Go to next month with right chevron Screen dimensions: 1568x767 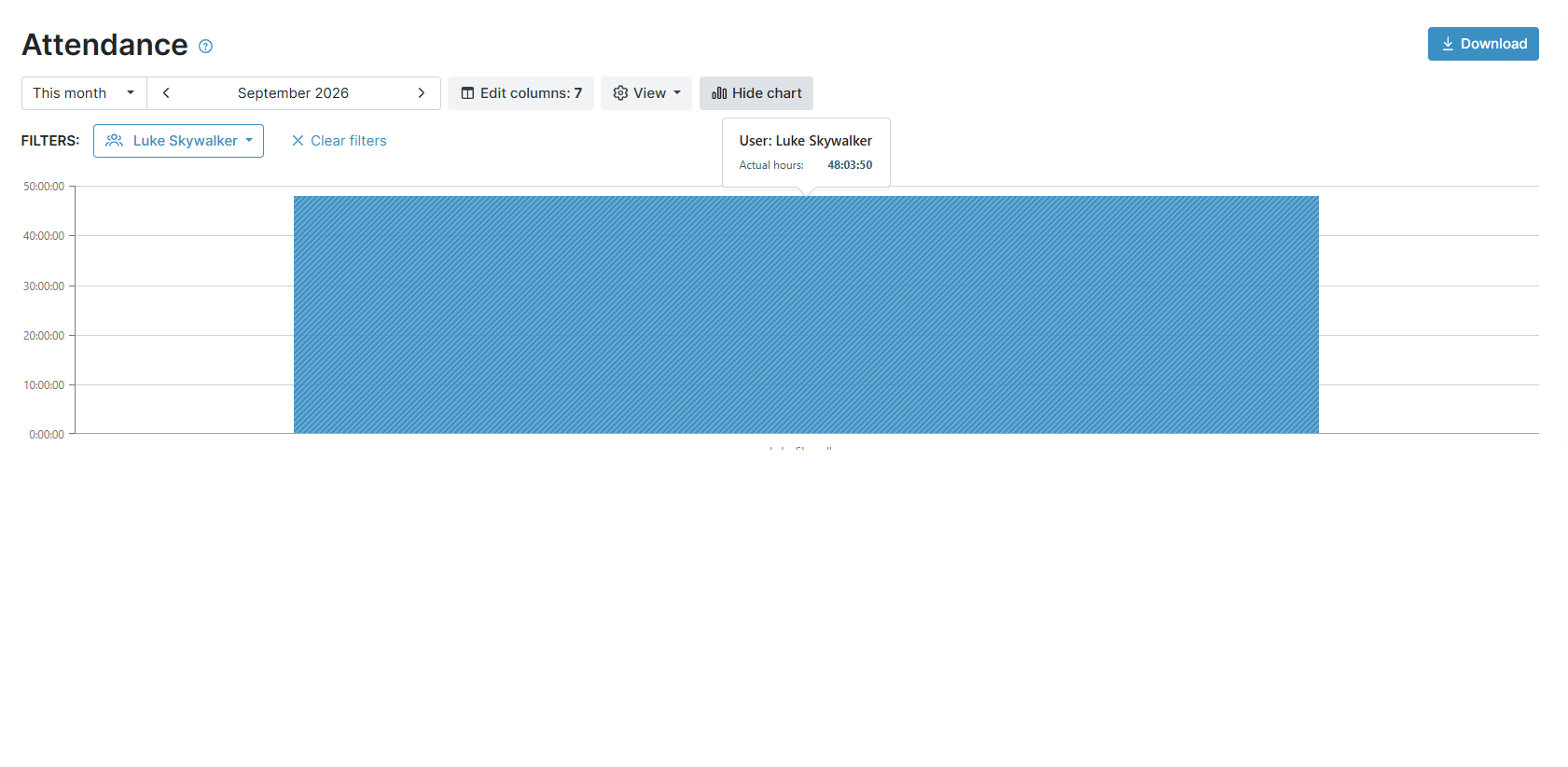coord(422,93)
